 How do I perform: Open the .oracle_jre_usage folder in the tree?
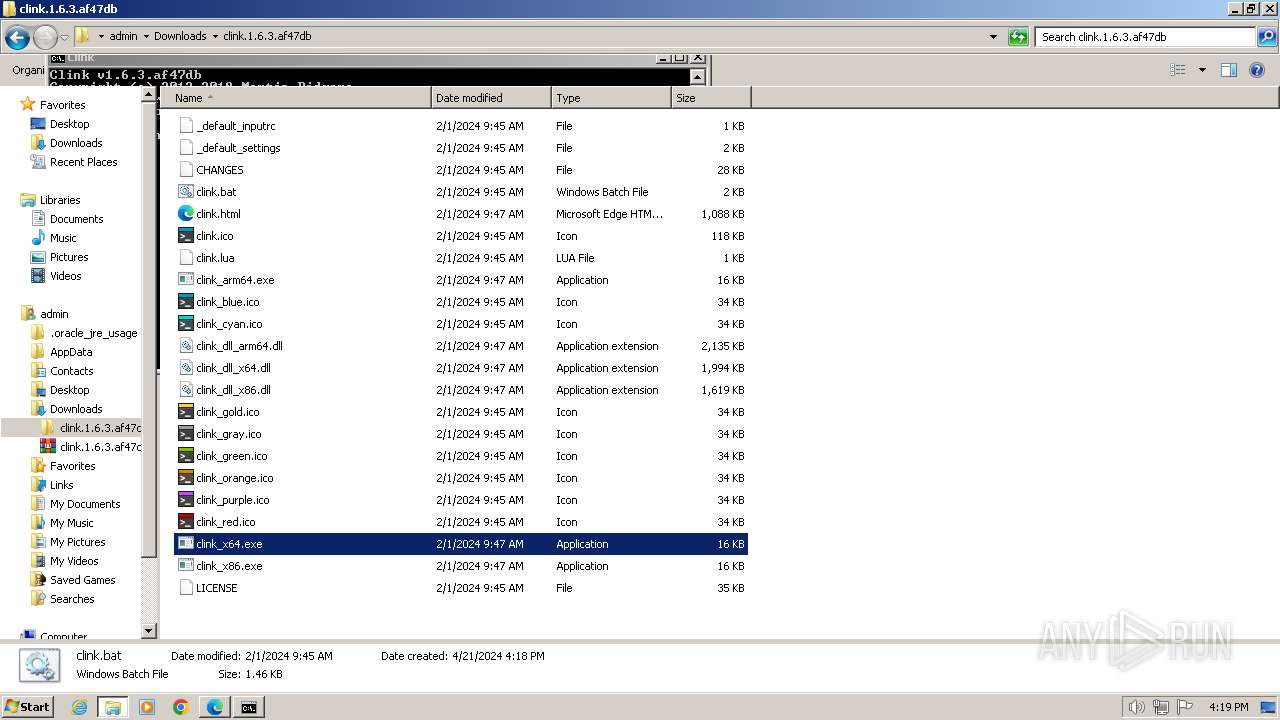click(93, 333)
